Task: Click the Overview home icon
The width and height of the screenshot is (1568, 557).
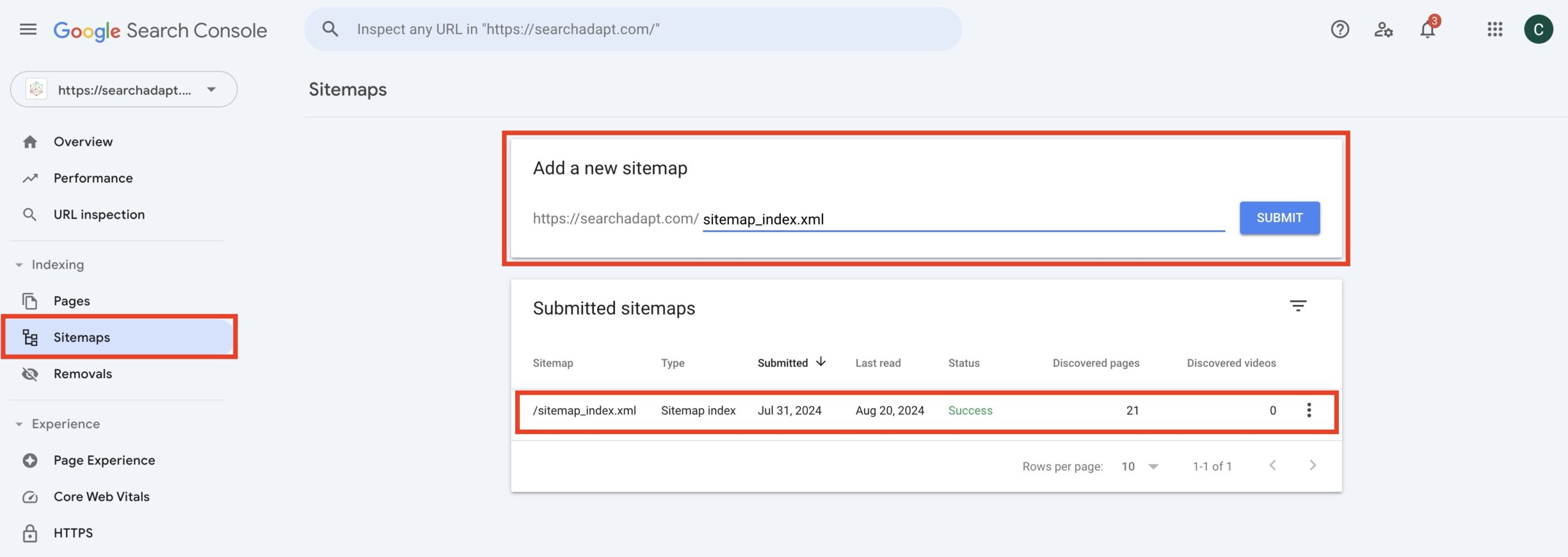Action: (x=30, y=142)
